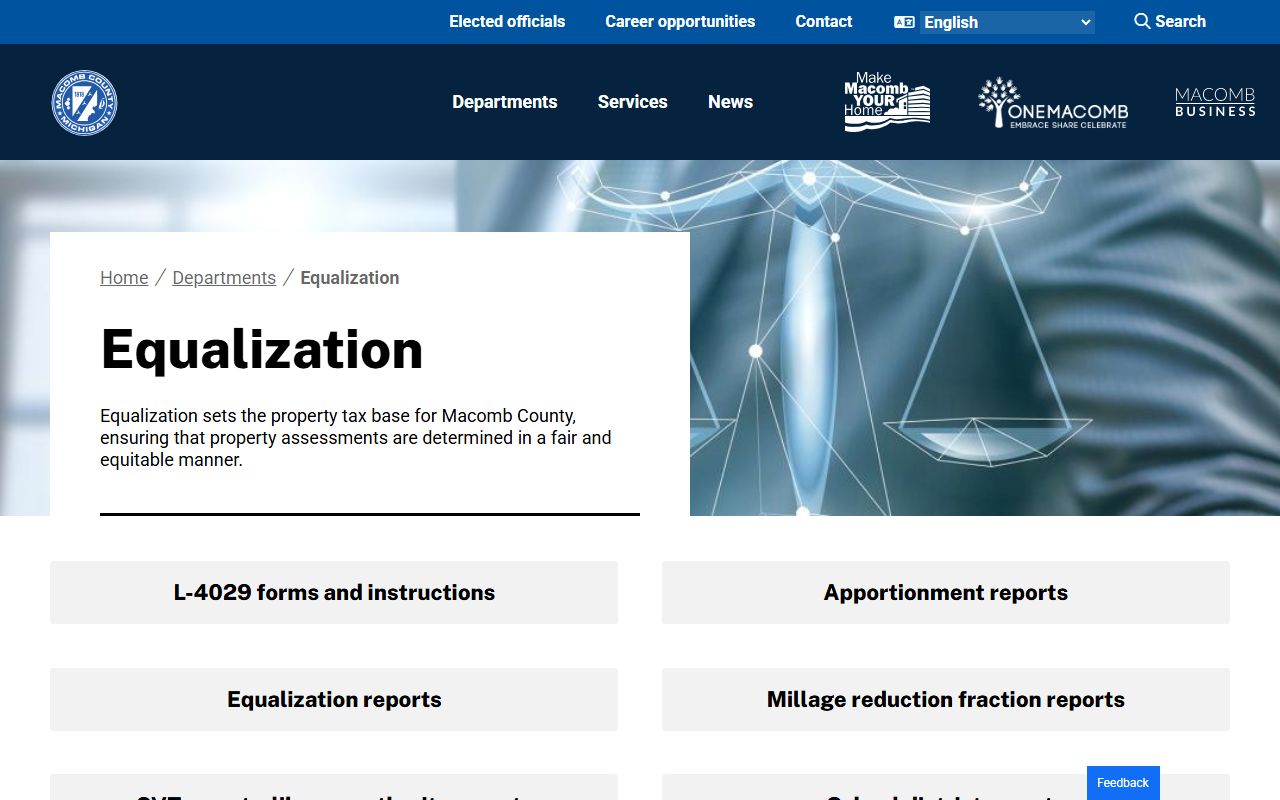Go to Elected officials page
1280x800 pixels.
[507, 21]
